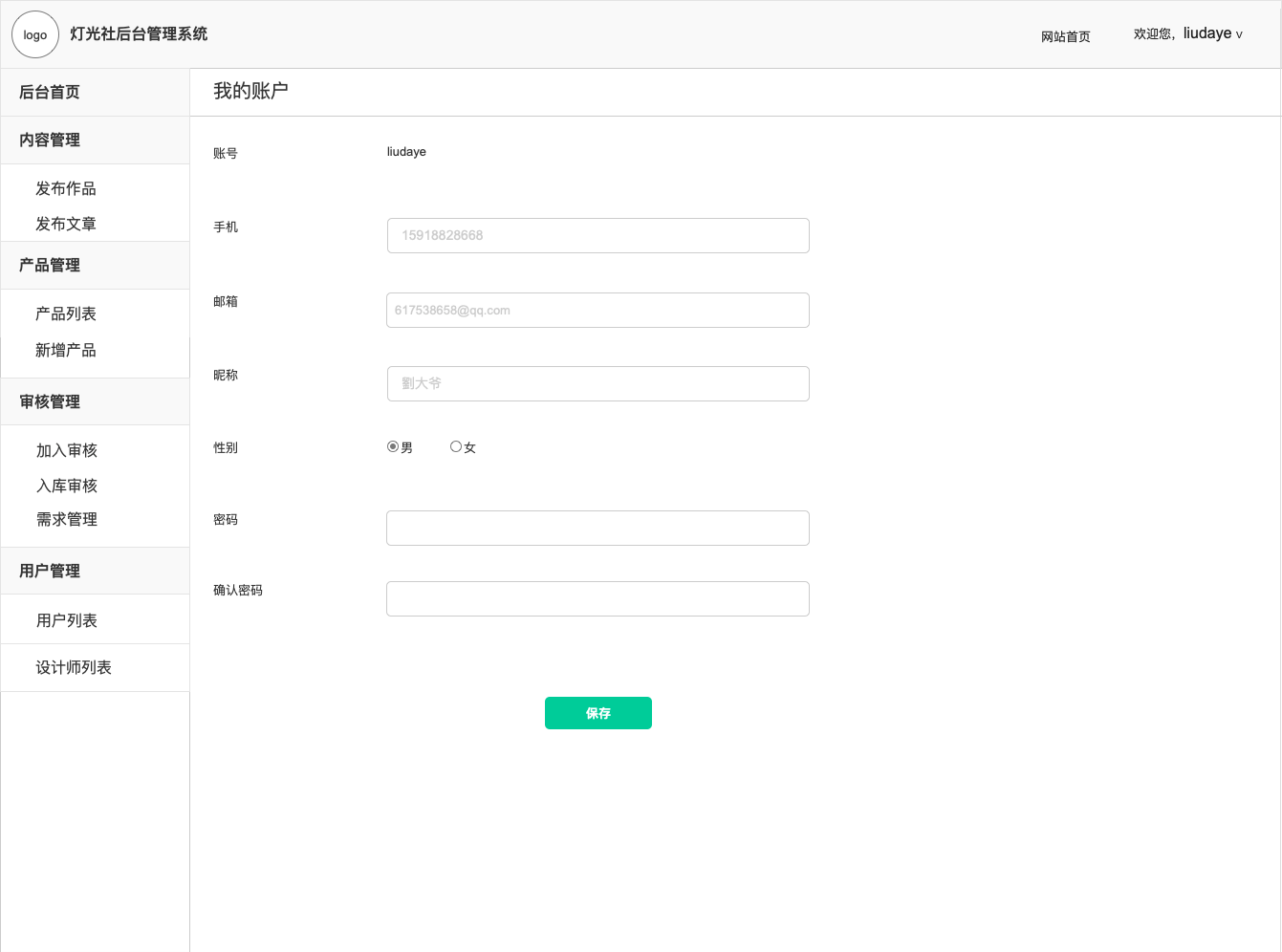Focus the 确认密码 input field
This screenshot has width=1282, height=952.
click(598, 598)
